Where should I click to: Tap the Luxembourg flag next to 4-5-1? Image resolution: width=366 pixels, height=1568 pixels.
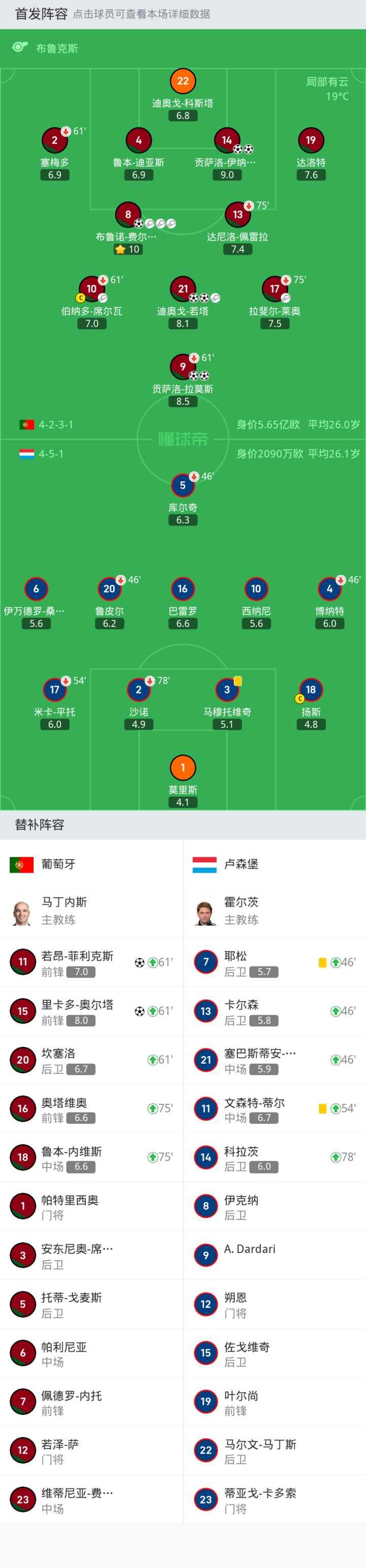[x=27, y=453]
